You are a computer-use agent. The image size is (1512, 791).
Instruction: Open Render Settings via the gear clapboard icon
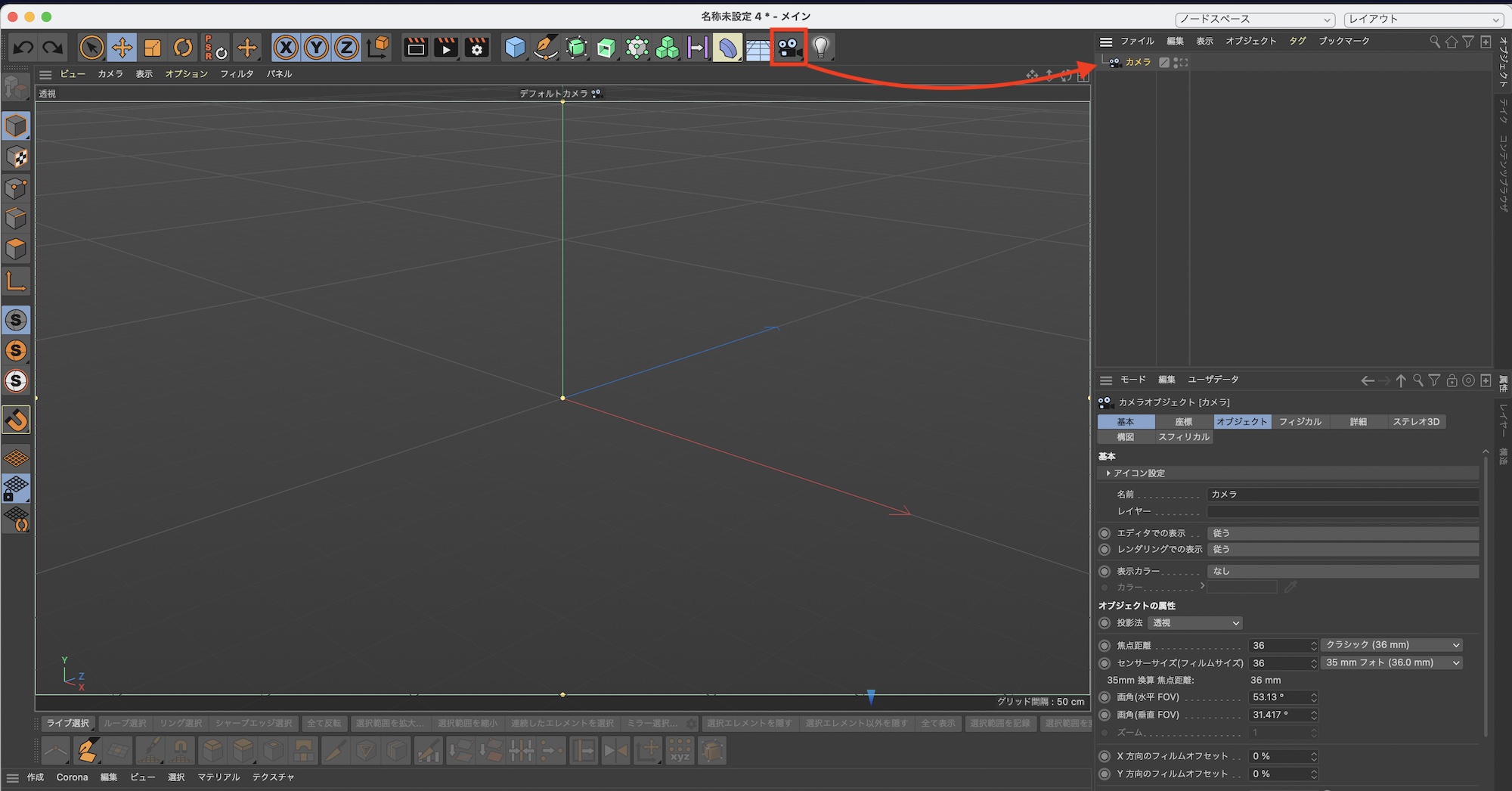476,48
